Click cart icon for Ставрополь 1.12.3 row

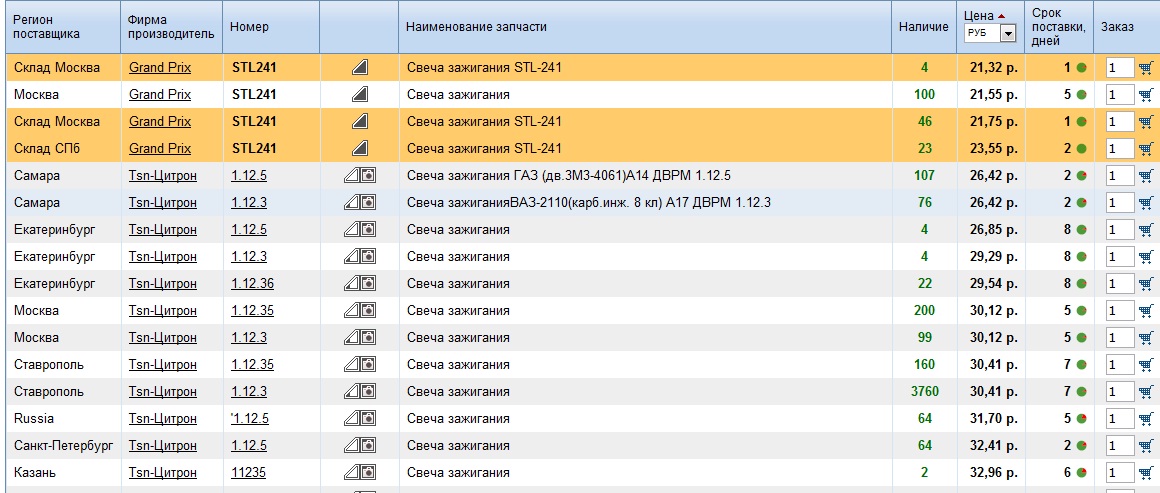click(x=1146, y=392)
